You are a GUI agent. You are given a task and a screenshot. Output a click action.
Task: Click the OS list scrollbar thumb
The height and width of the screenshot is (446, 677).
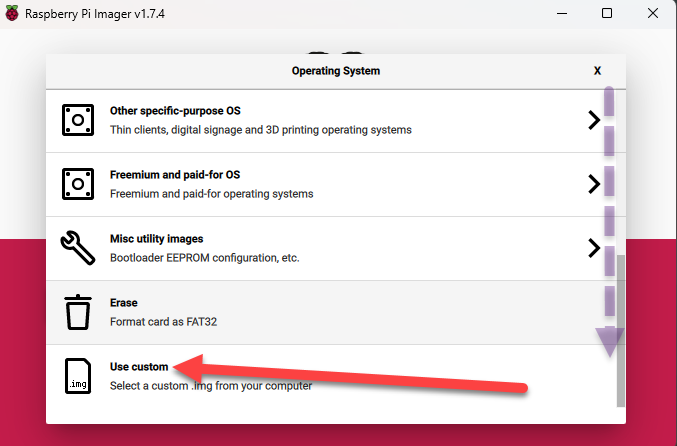coord(620,331)
